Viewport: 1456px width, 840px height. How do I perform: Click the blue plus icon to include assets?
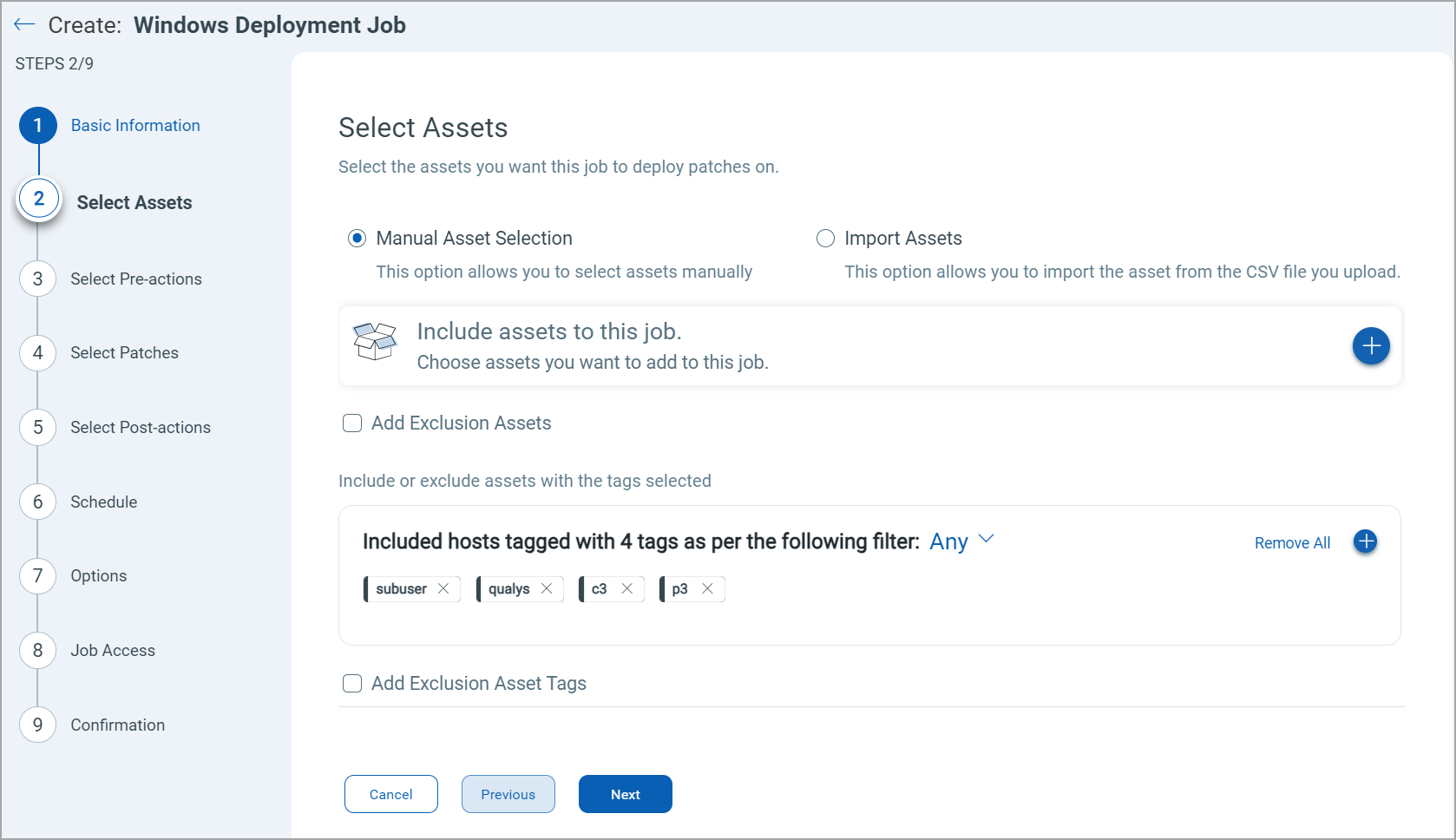pos(1371,345)
